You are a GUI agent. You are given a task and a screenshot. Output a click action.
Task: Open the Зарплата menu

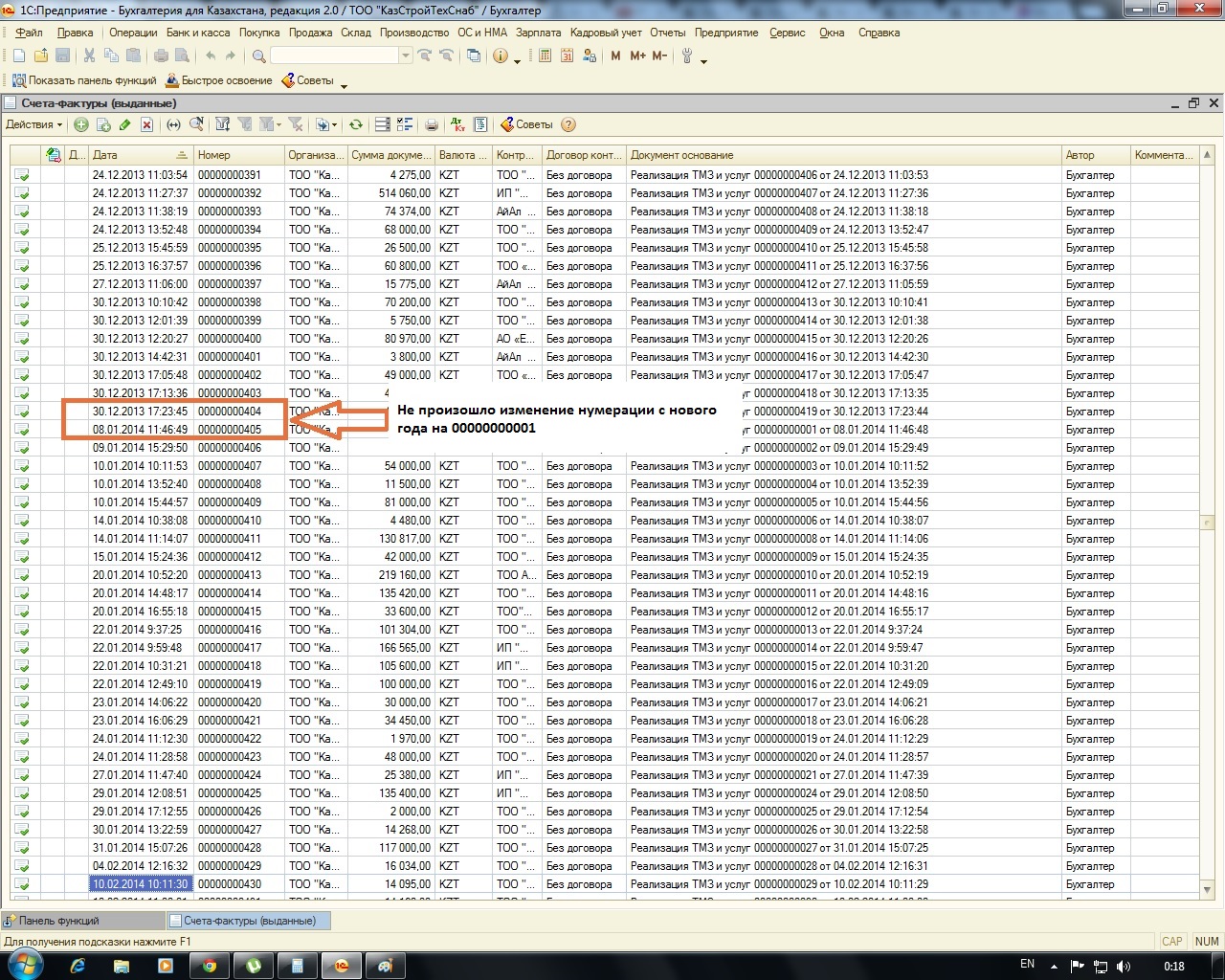[539, 33]
